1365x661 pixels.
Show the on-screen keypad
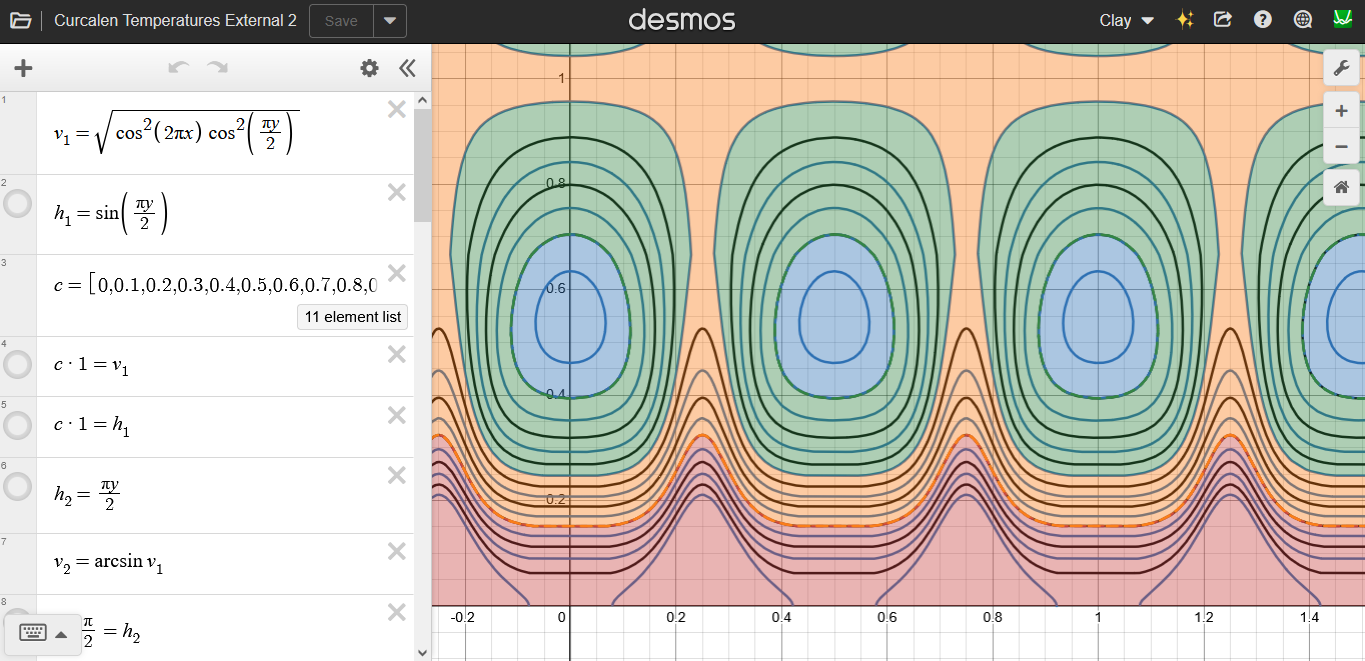43,633
